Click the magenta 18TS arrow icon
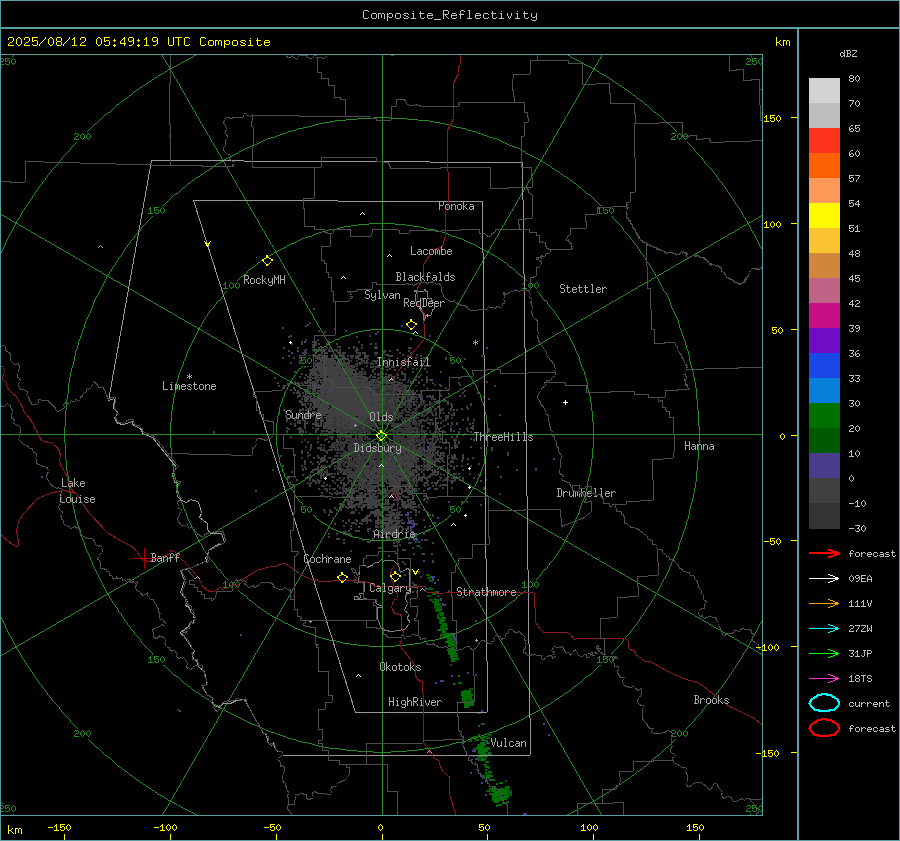Screen dimensions: 900x841 [824, 679]
